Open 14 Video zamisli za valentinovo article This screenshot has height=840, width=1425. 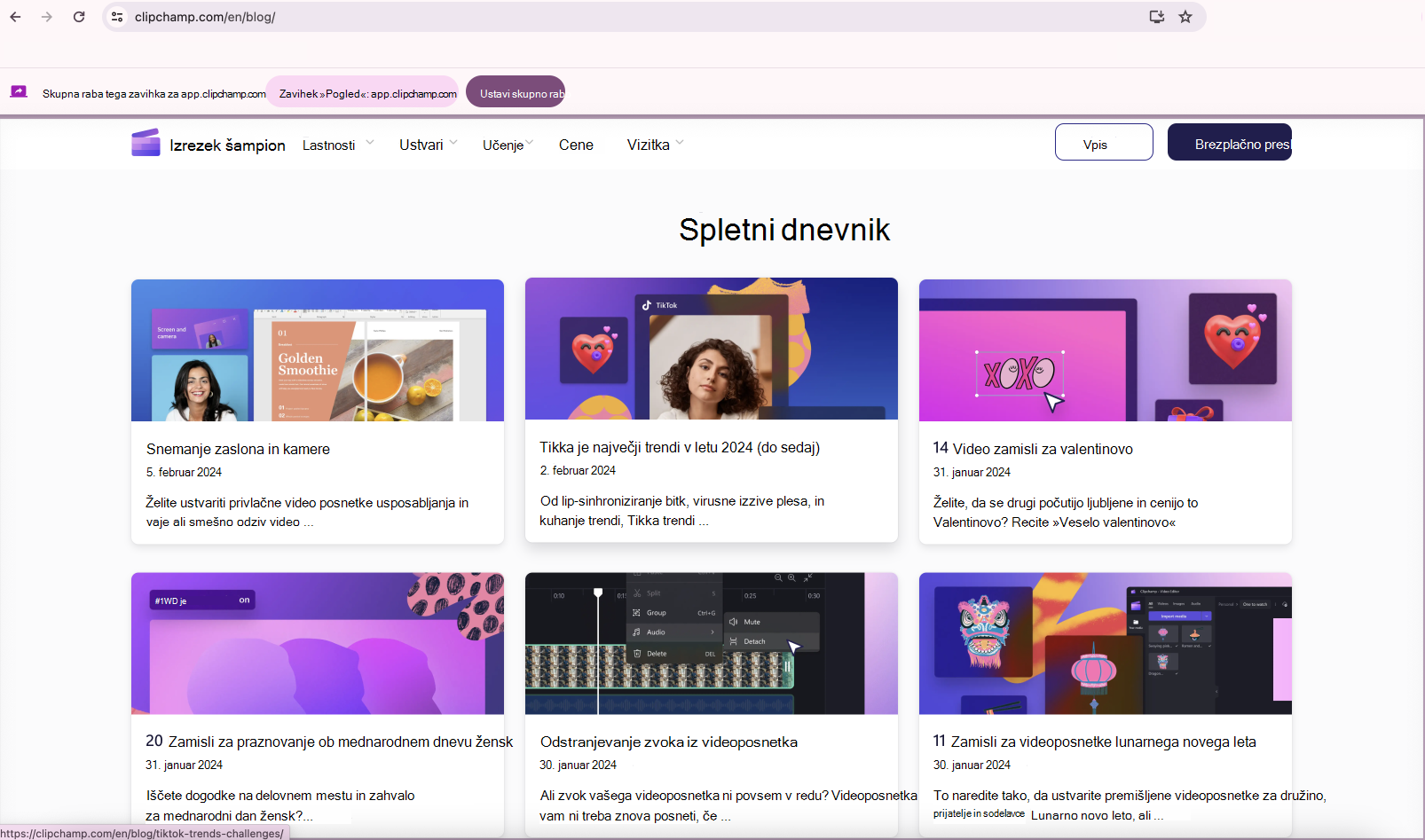point(1033,449)
